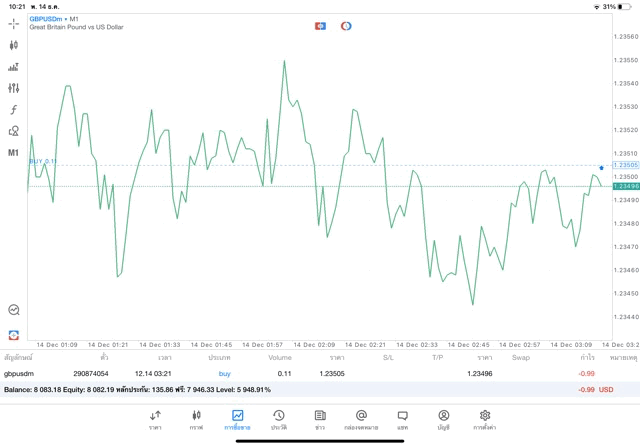Tap the current price 1.23496 in table

click(x=480, y=374)
